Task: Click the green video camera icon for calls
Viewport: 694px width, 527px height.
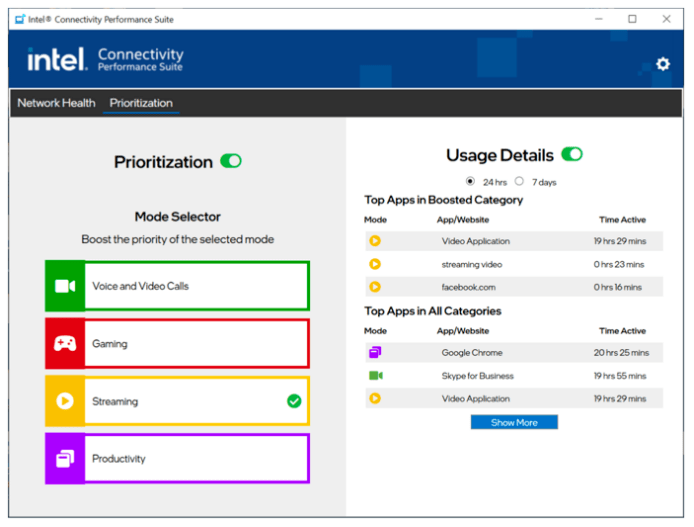Action: pyautogui.click(x=65, y=286)
